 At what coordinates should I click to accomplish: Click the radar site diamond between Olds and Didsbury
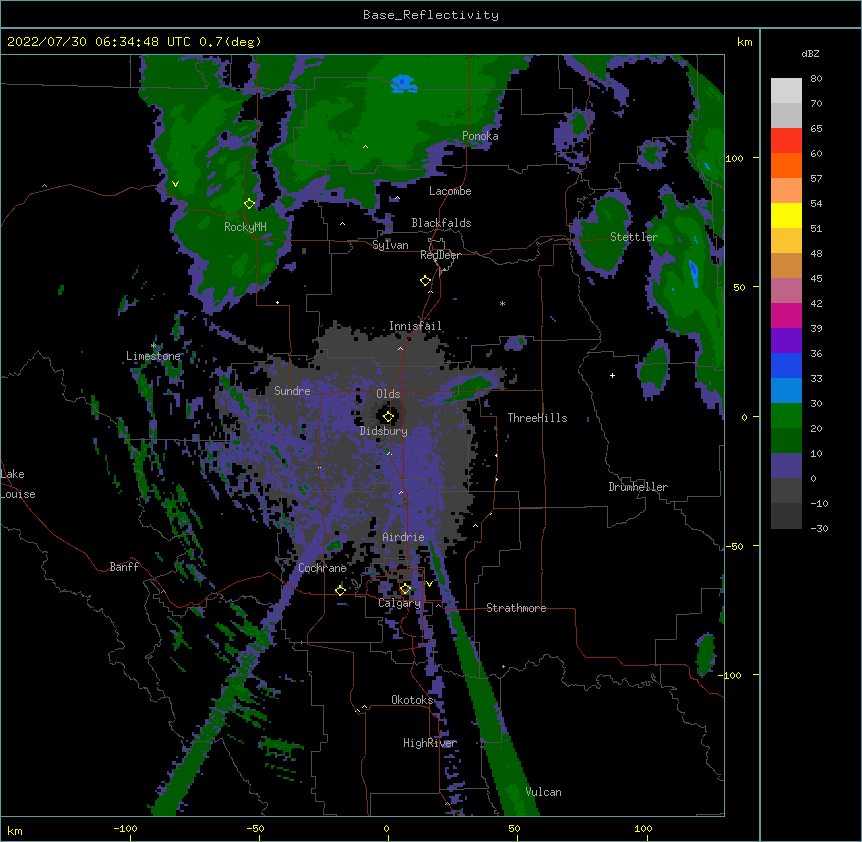click(x=388, y=417)
